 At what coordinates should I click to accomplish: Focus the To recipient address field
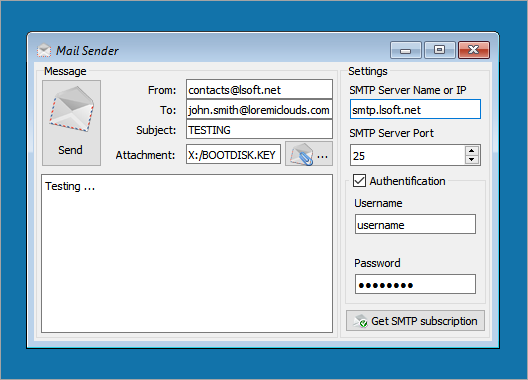(259, 109)
